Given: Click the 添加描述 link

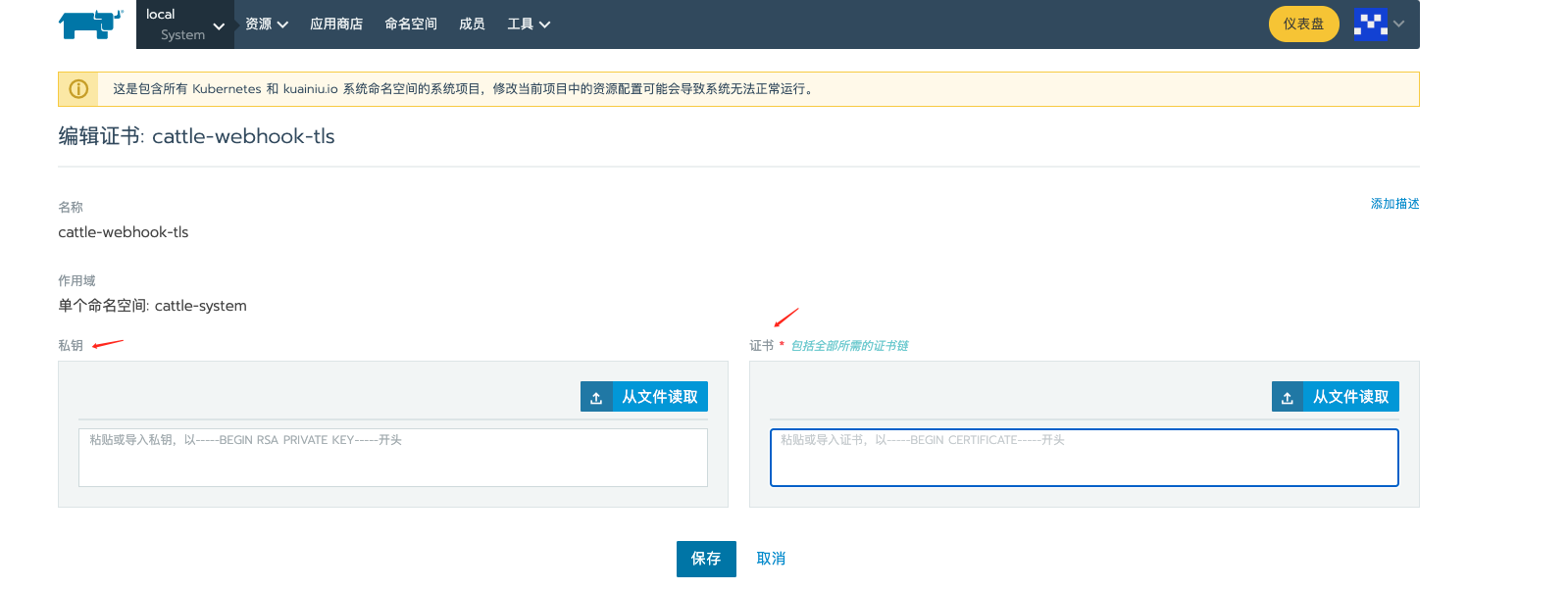Looking at the screenshot, I should click(1394, 204).
